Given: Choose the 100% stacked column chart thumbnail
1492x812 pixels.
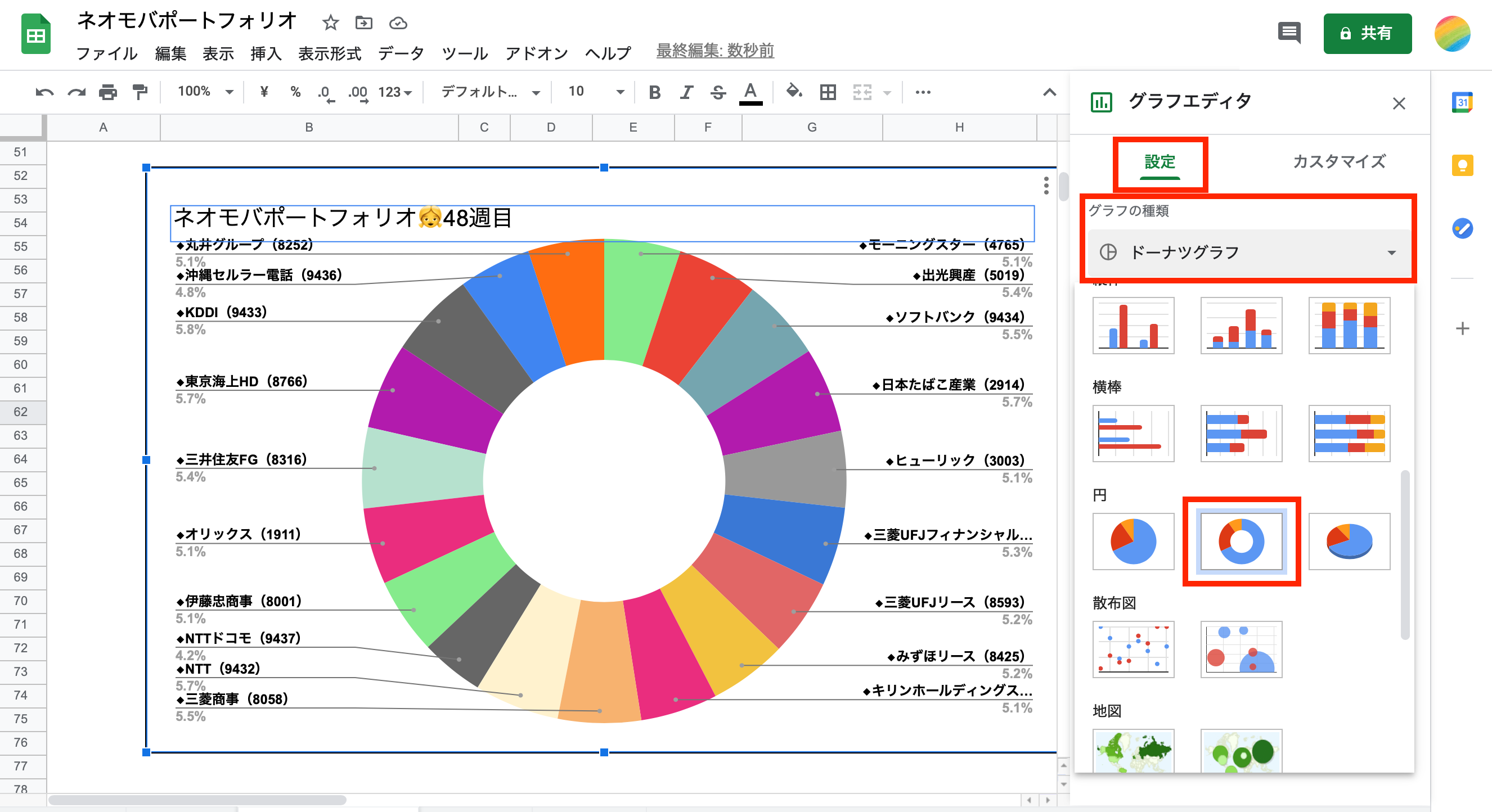Looking at the screenshot, I should [1349, 325].
